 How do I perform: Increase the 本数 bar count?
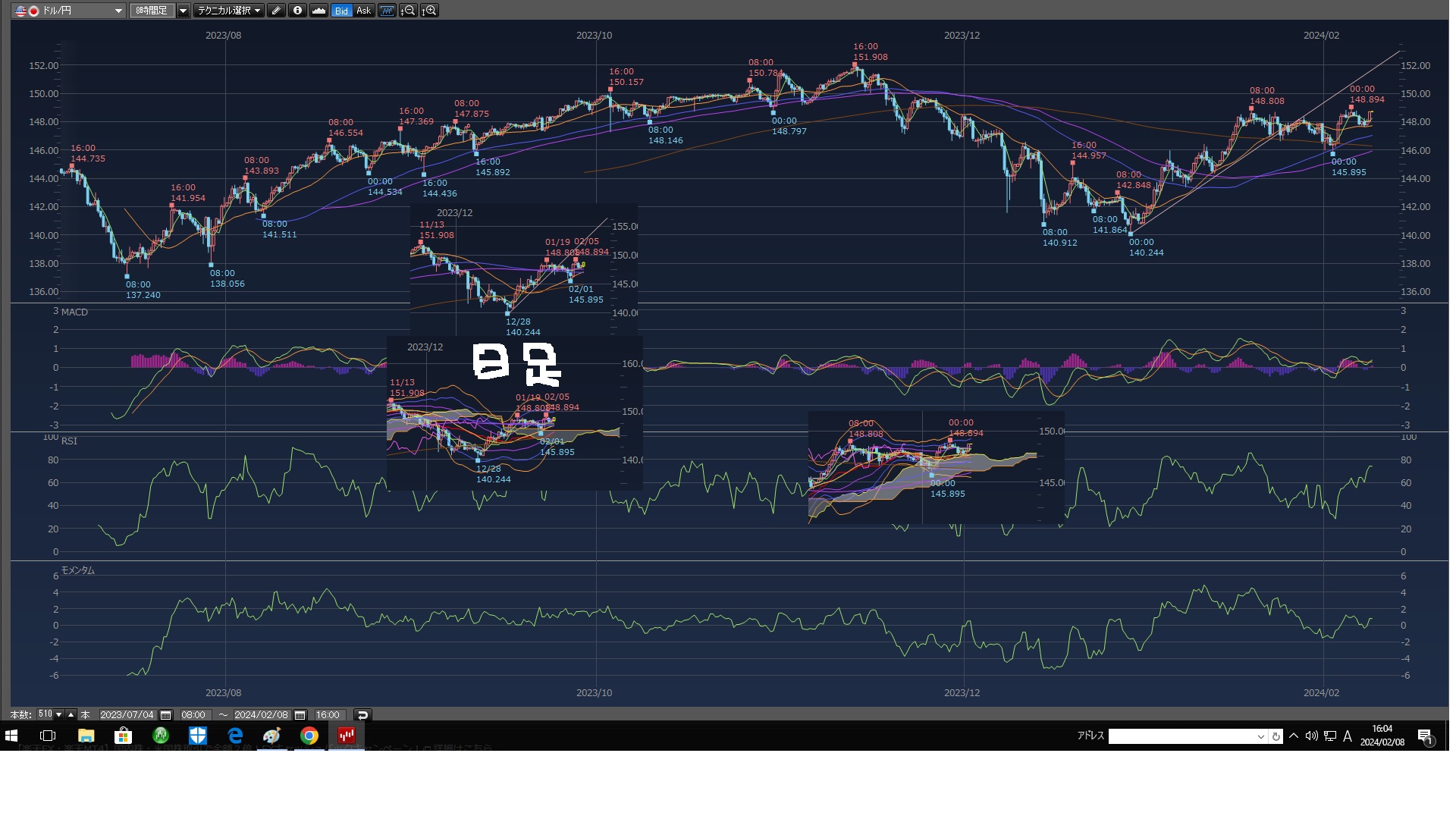pyautogui.click(x=71, y=714)
